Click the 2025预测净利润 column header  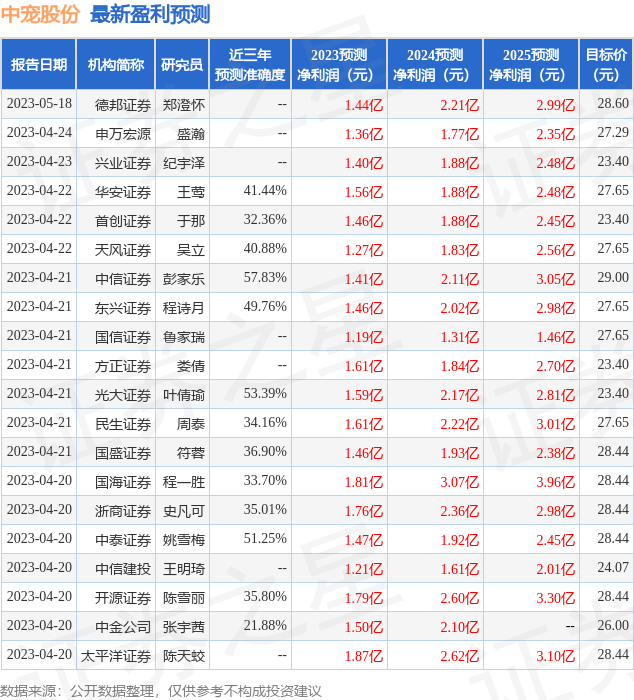click(x=531, y=65)
